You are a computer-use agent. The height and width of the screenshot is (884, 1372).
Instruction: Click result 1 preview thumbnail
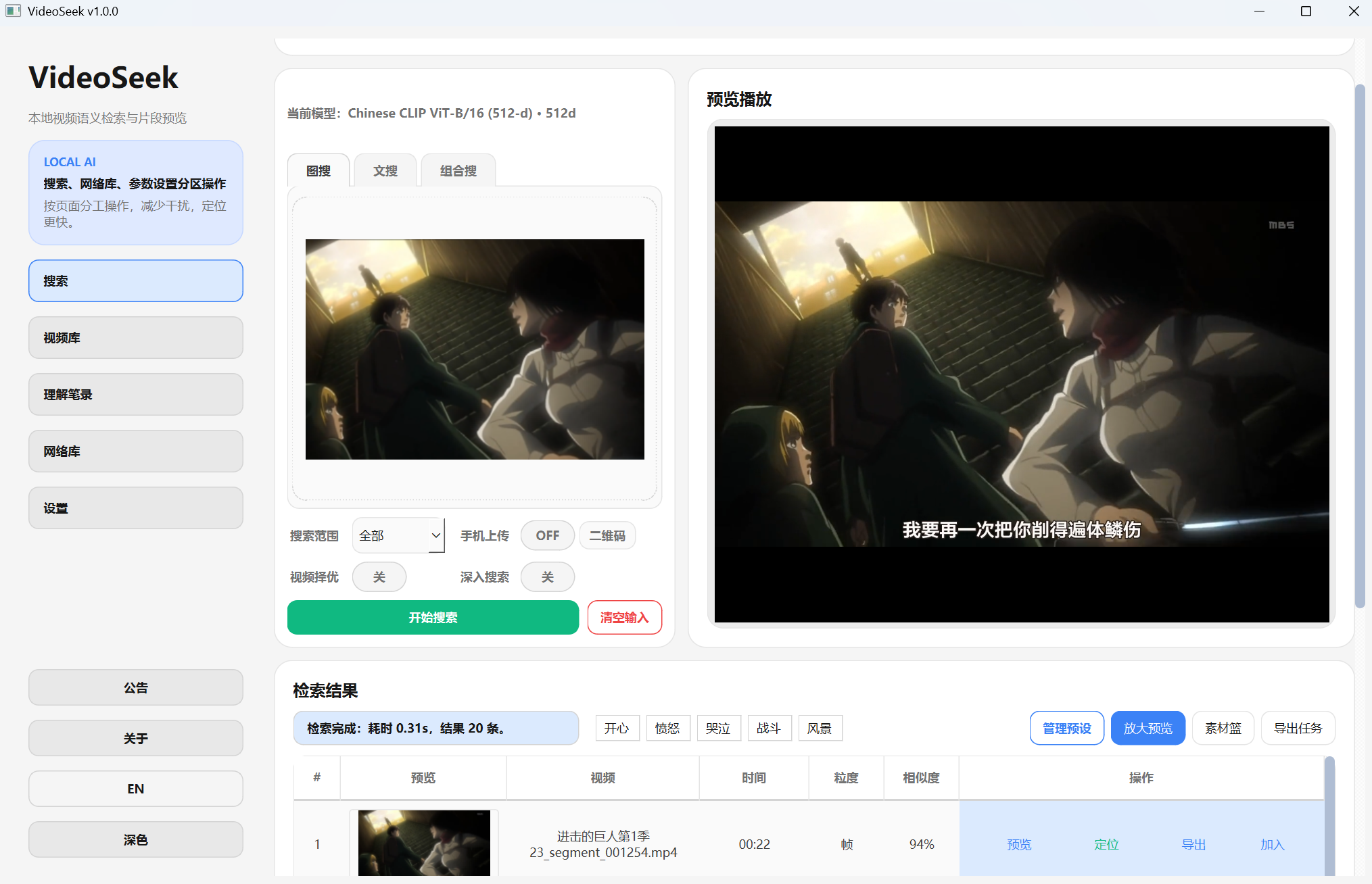424,843
